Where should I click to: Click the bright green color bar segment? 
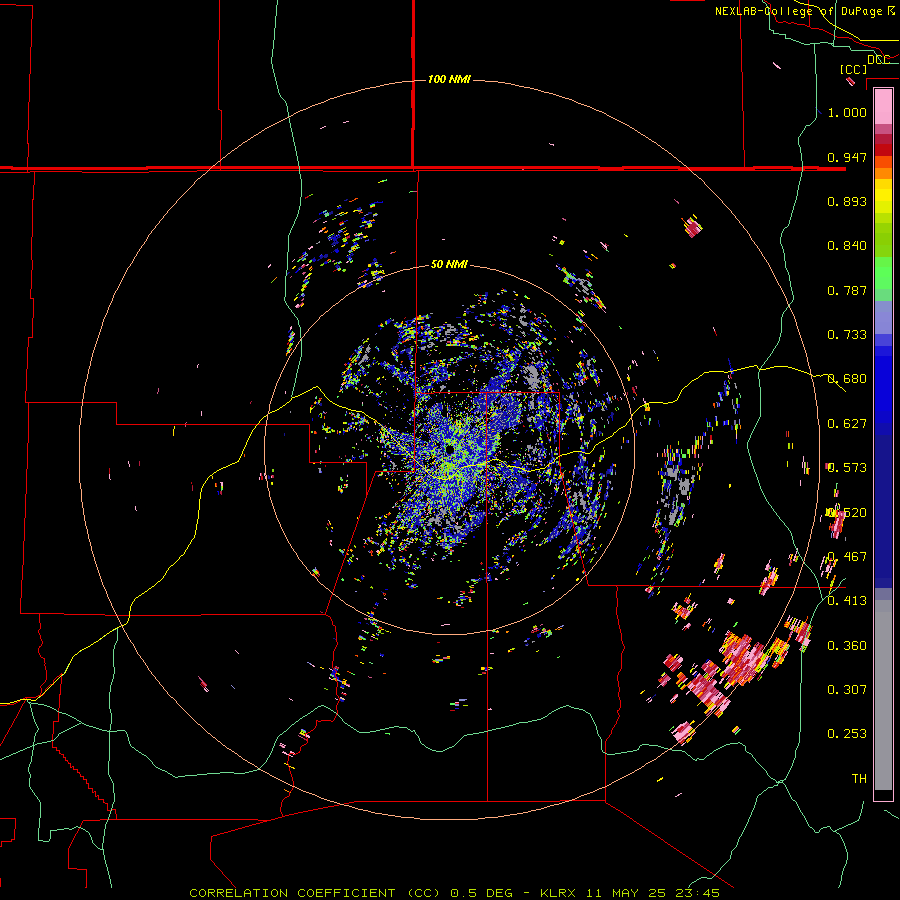(883, 273)
